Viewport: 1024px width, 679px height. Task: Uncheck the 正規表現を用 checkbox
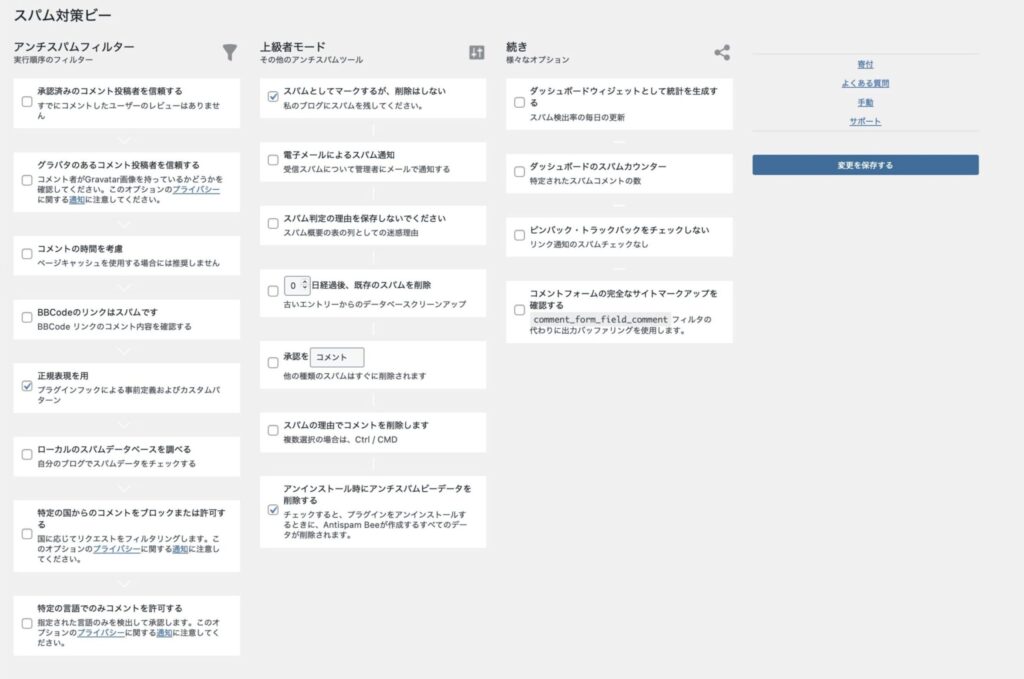coord(27,386)
